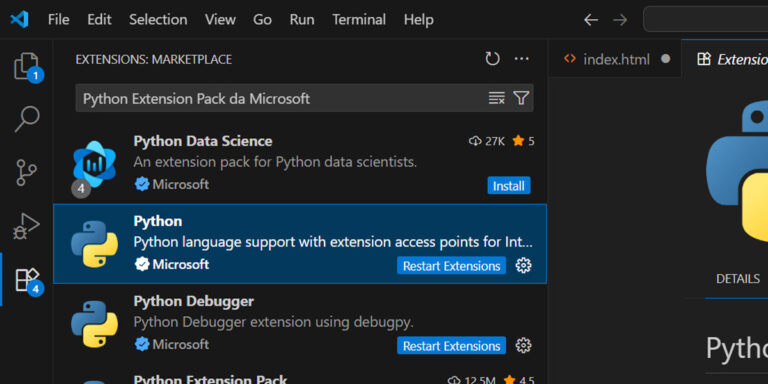Select the Python Data Science list item title

(x=203, y=141)
